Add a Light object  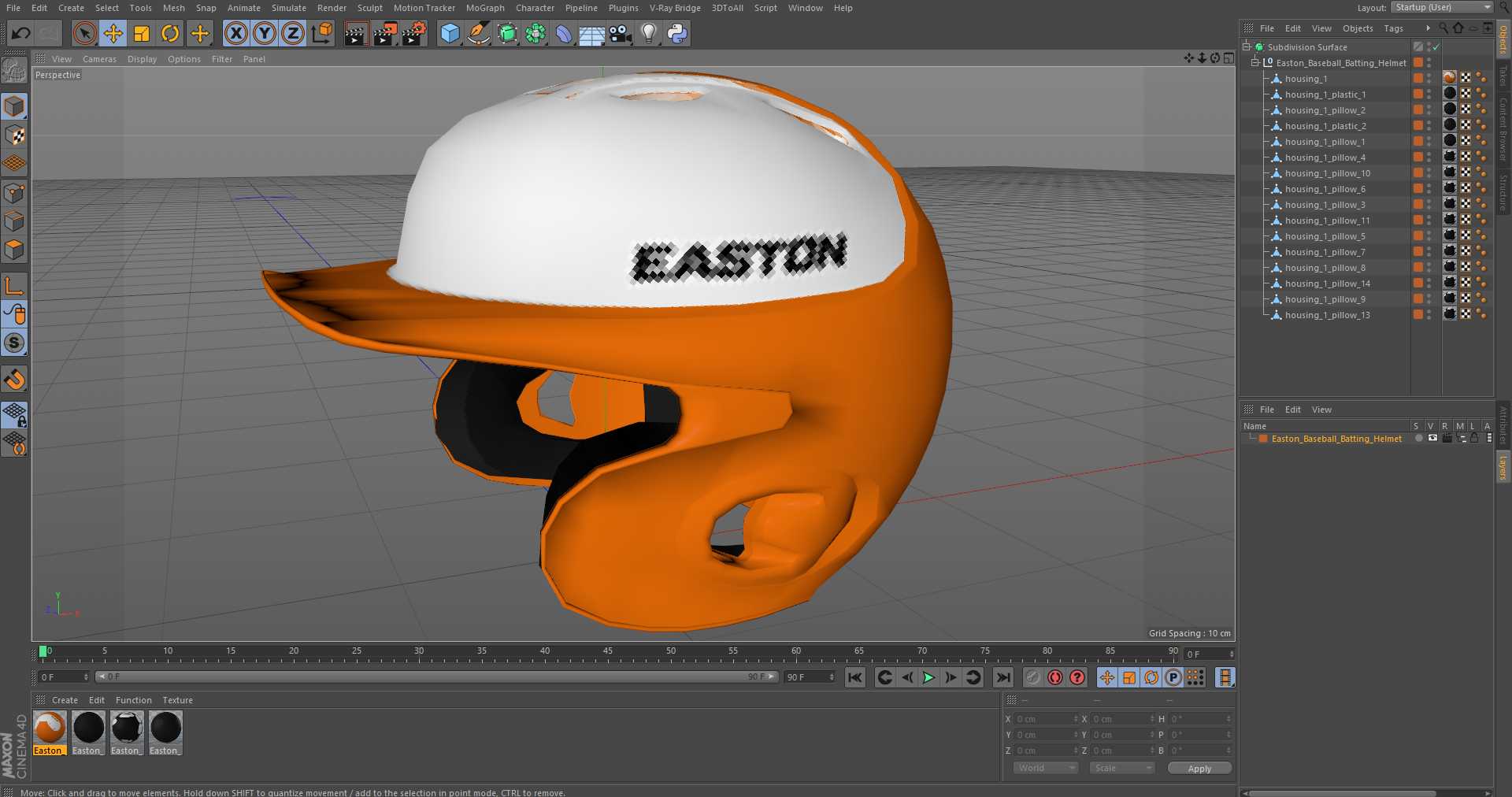[649, 33]
